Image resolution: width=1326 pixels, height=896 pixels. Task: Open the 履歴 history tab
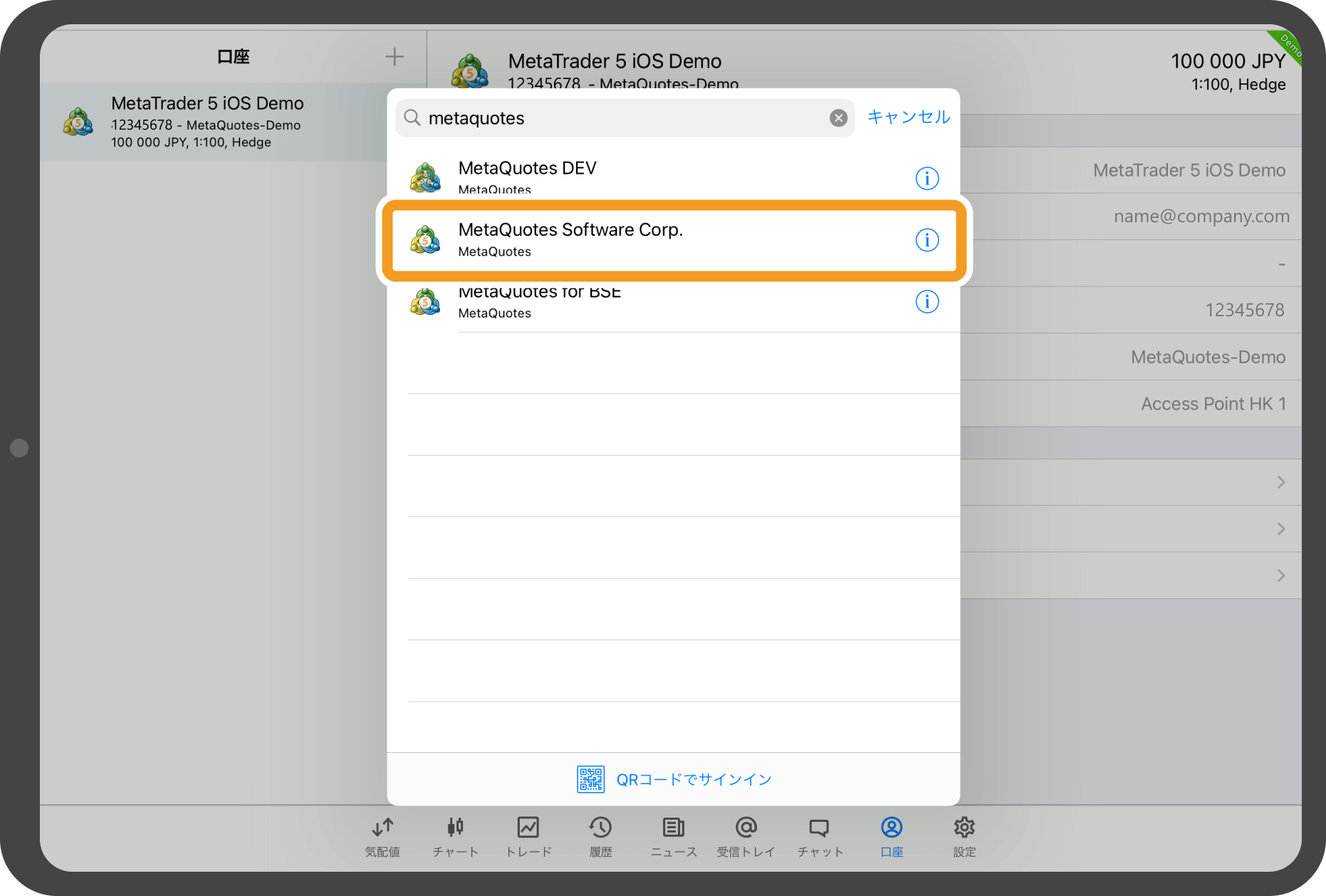[x=600, y=836]
